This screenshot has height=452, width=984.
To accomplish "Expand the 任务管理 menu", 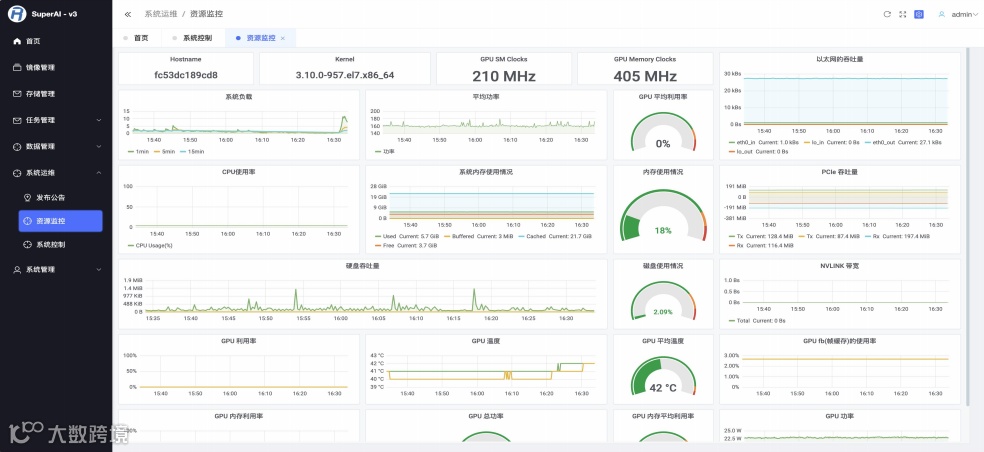I will click(x=56, y=120).
